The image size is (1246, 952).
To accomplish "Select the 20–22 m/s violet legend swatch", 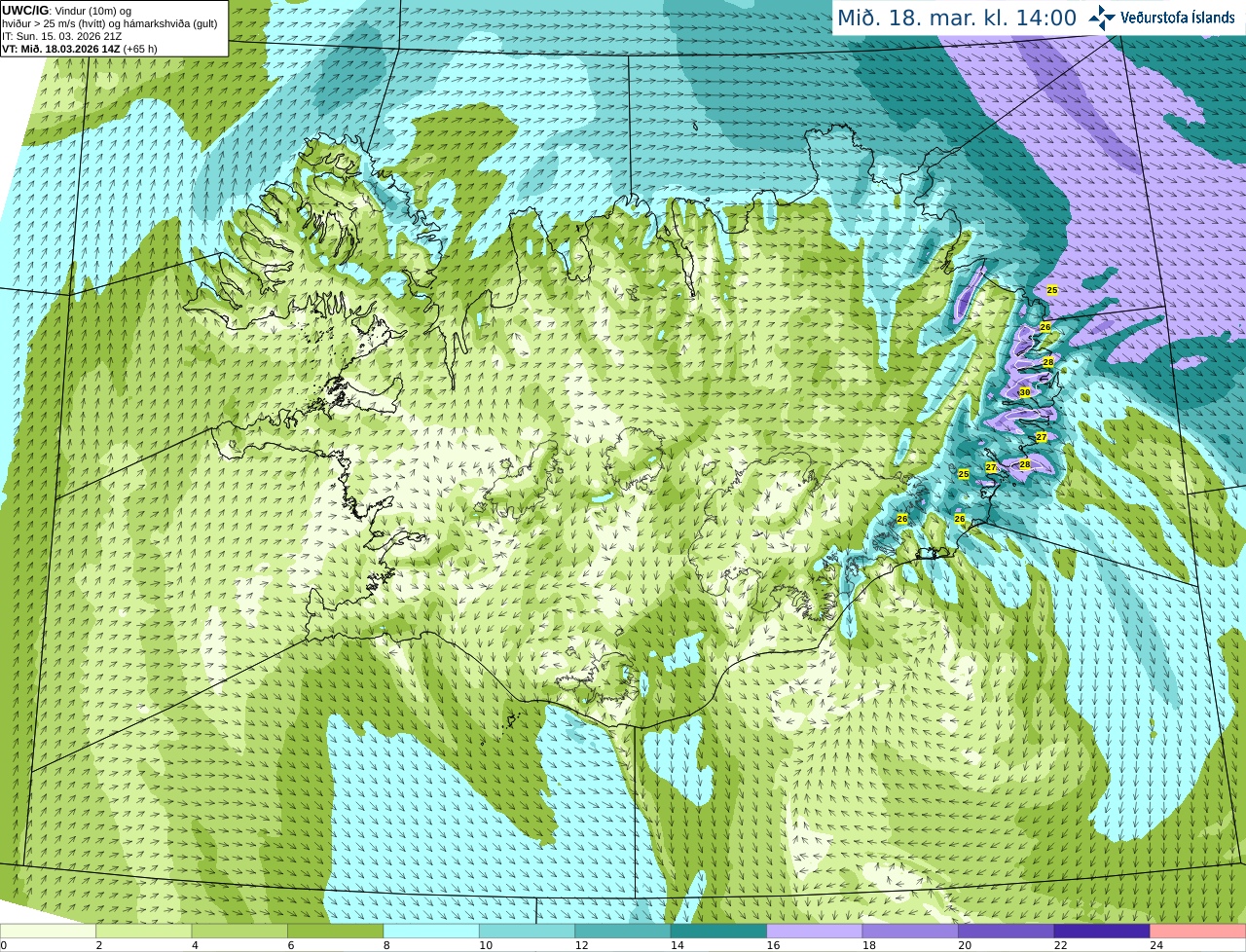I will [1007, 931].
